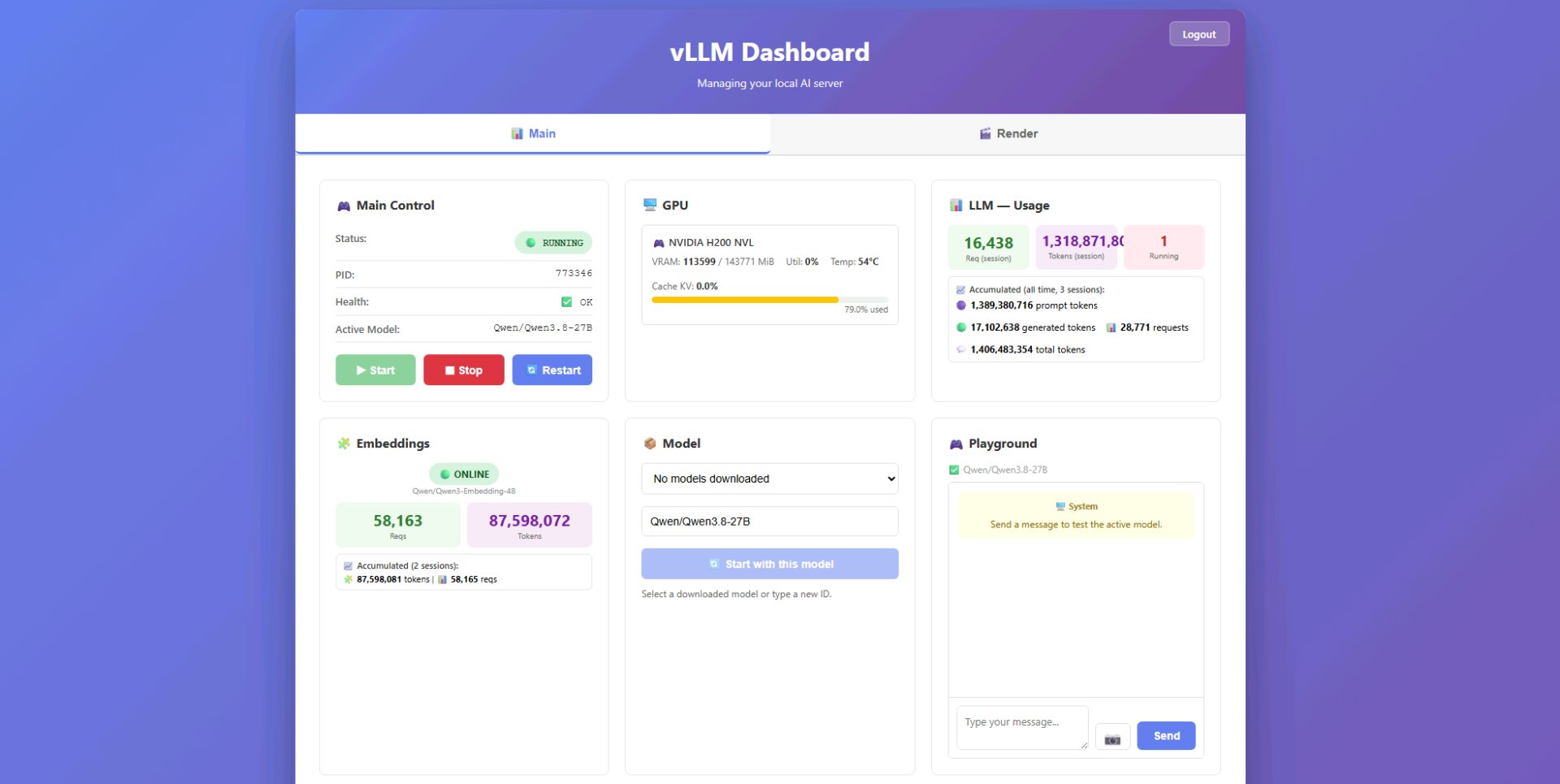Switch to the Render tab
Viewport: 1560px width, 784px height.
tap(1007, 133)
